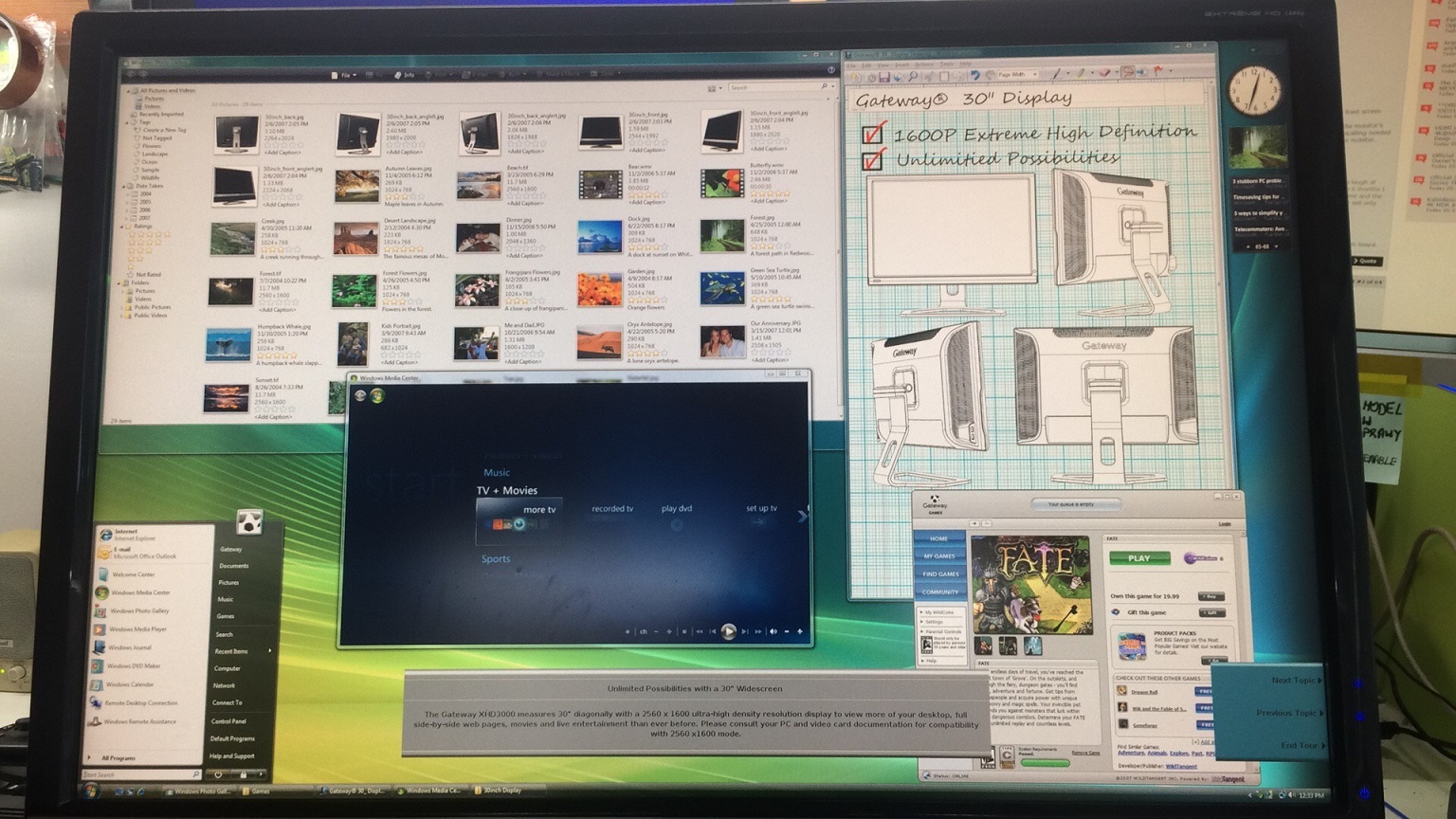Click Help and Support in Start menu
Viewport: 1456px width, 819px height.
coord(232,755)
